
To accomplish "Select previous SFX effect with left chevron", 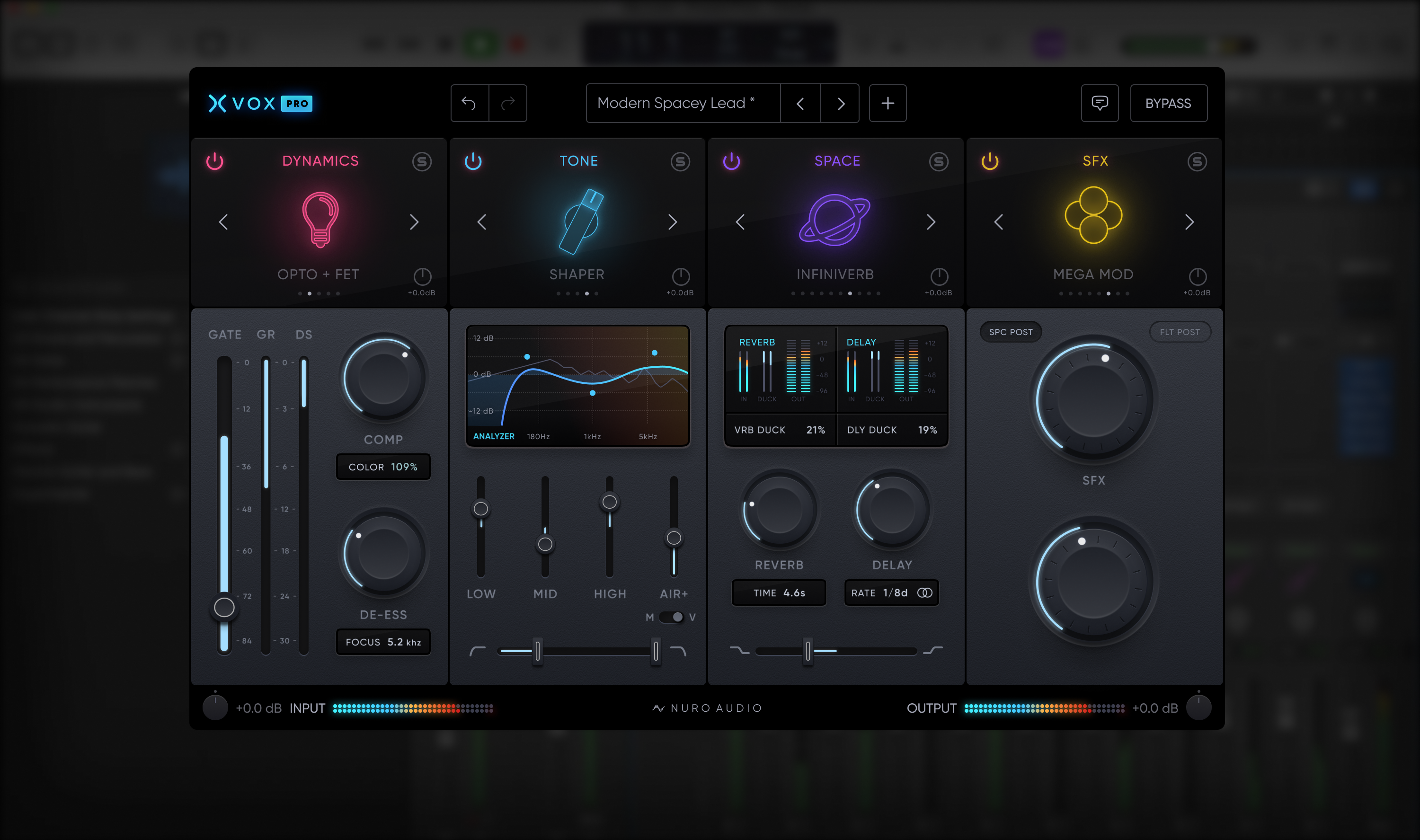I will (998, 222).
